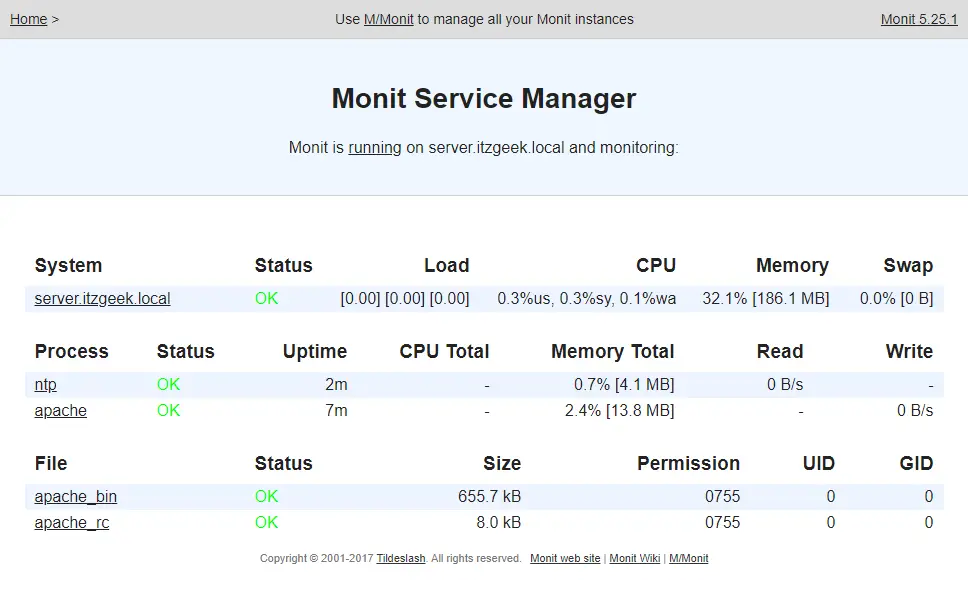
Task: Open the ntp process details
Action: (46, 384)
